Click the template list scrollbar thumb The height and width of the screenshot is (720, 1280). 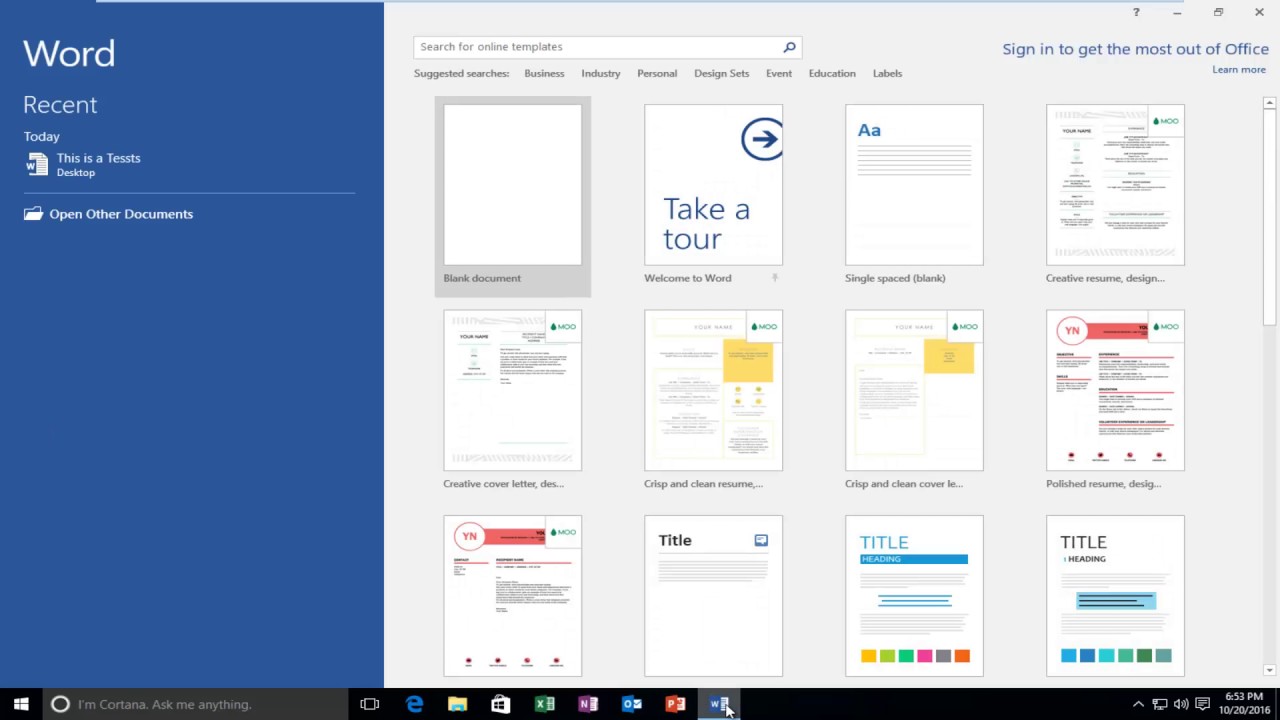tap(1269, 216)
